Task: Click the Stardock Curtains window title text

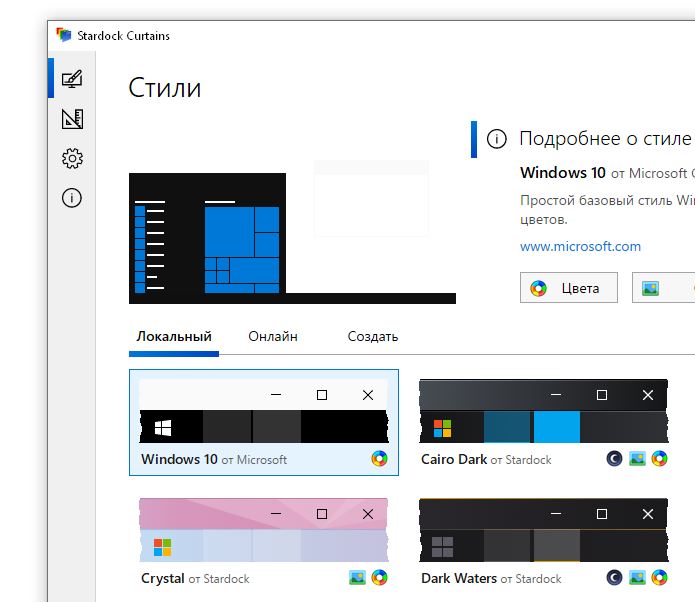Action: click(123, 35)
